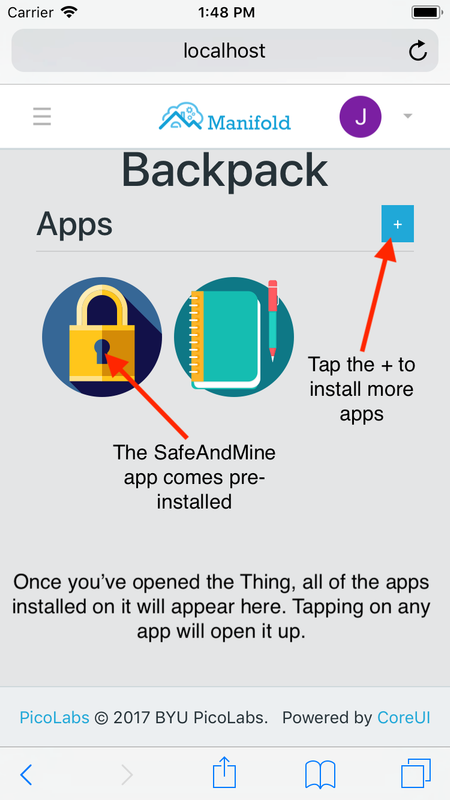
Task: Open the SafeAndMine padlock app
Action: (102, 337)
